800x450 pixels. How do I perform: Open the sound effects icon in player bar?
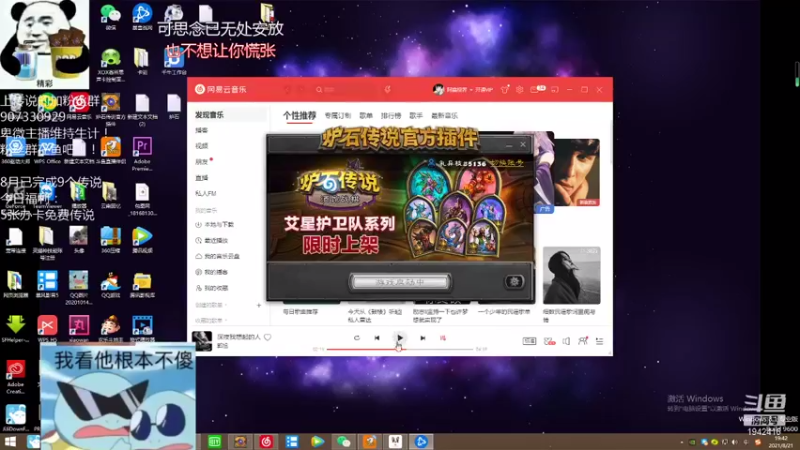[549, 341]
